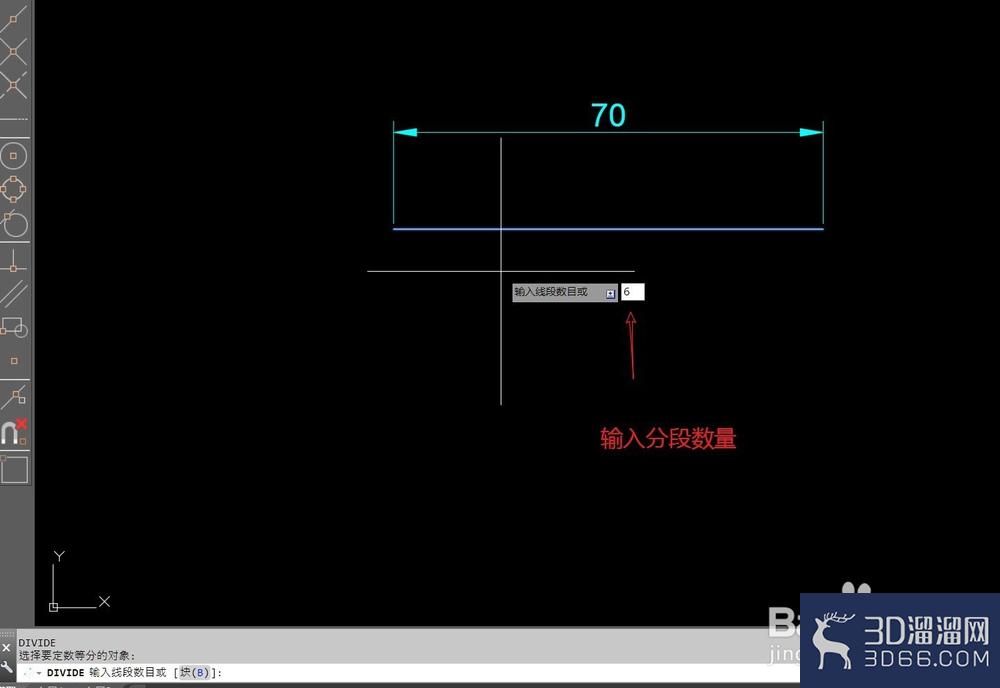This screenshot has width=1000, height=688.
Task: Select the Snap to Apparent Intersection tool
Action: coord(13,85)
